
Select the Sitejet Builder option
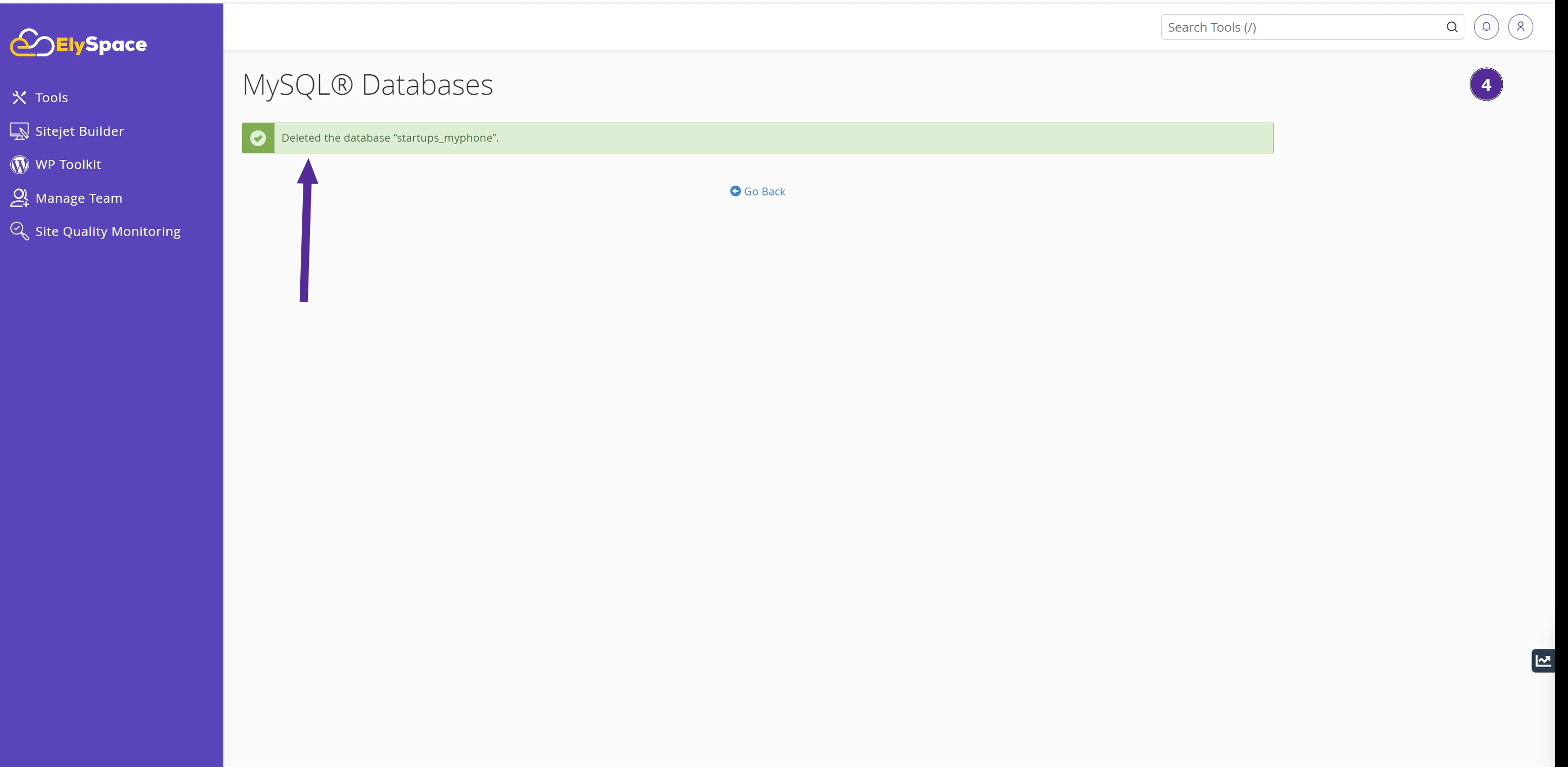79,130
